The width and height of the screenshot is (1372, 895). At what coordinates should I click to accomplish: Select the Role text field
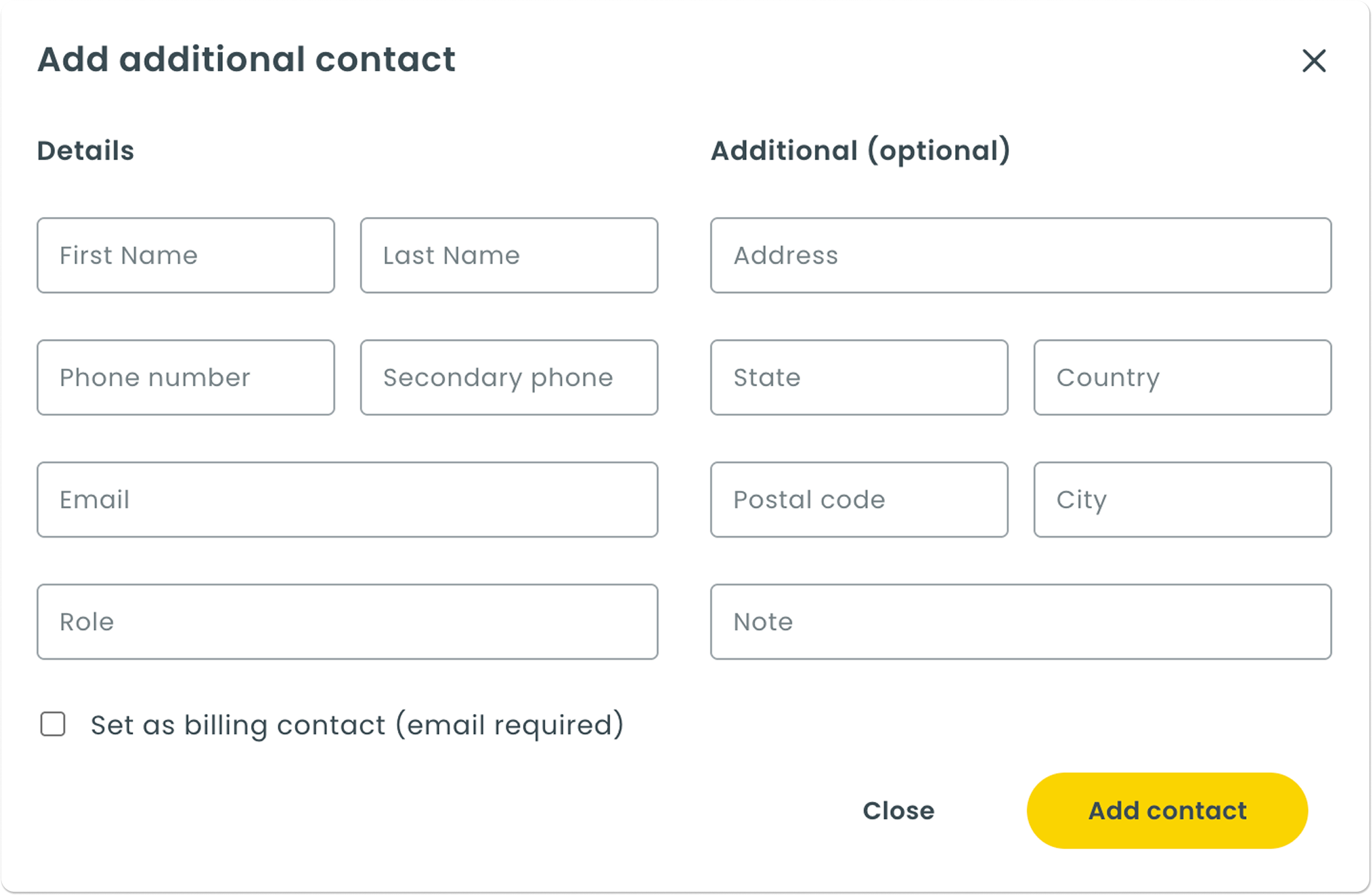coord(347,622)
